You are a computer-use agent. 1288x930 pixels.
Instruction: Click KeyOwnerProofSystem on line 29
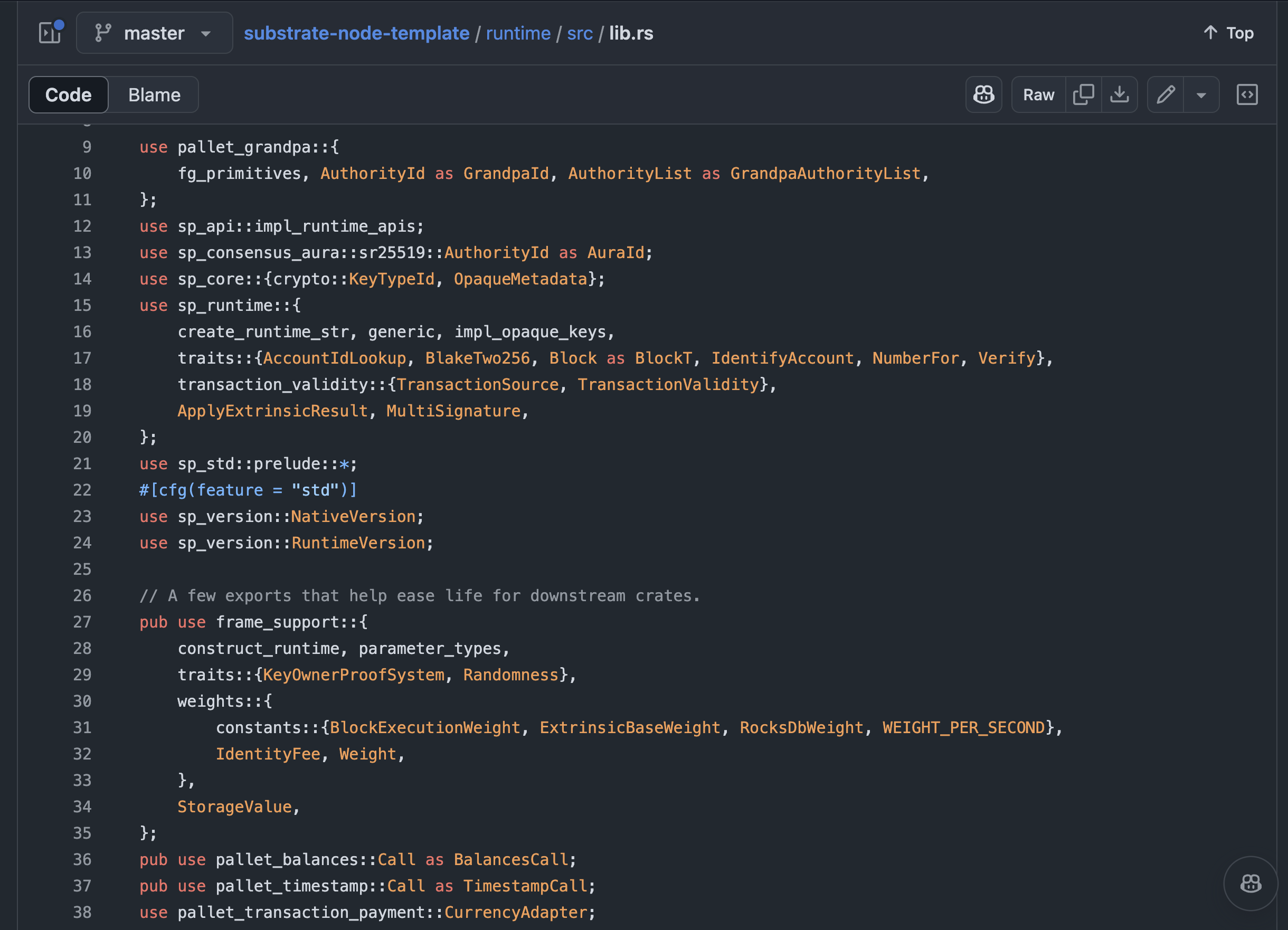pos(353,675)
